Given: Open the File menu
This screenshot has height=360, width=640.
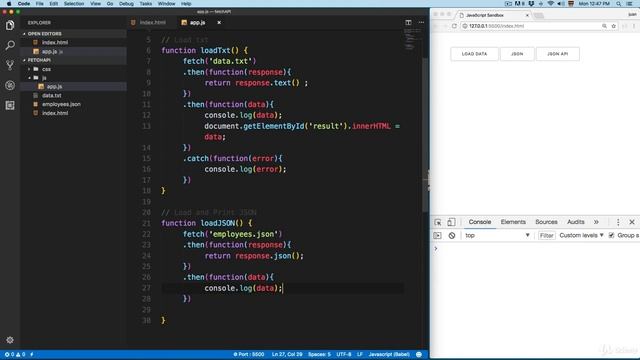Looking at the screenshot, I should (39, 4).
